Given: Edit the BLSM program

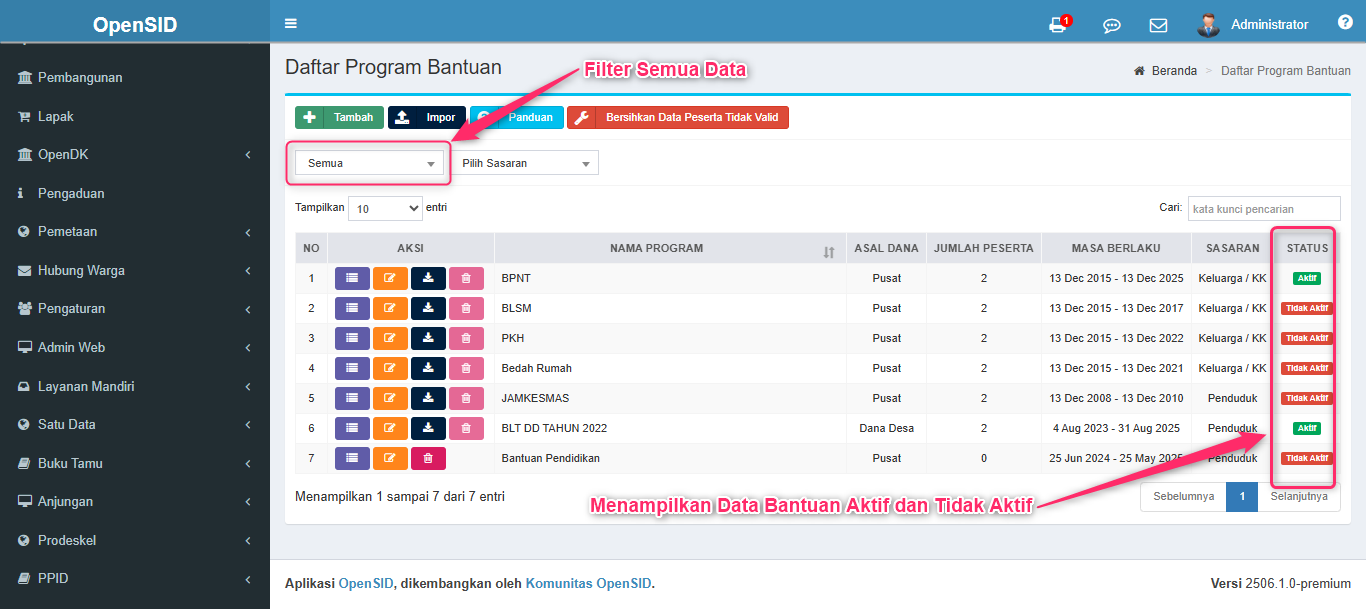Looking at the screenshot, I should tap(390, 308).
